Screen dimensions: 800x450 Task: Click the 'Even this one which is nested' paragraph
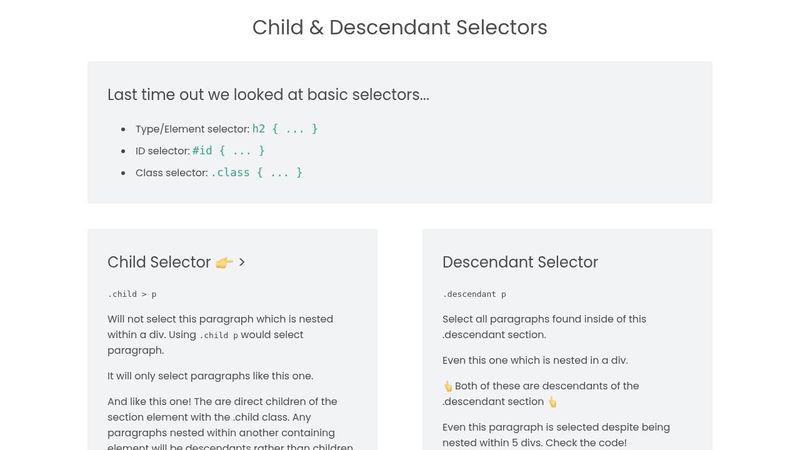[535, 360]
